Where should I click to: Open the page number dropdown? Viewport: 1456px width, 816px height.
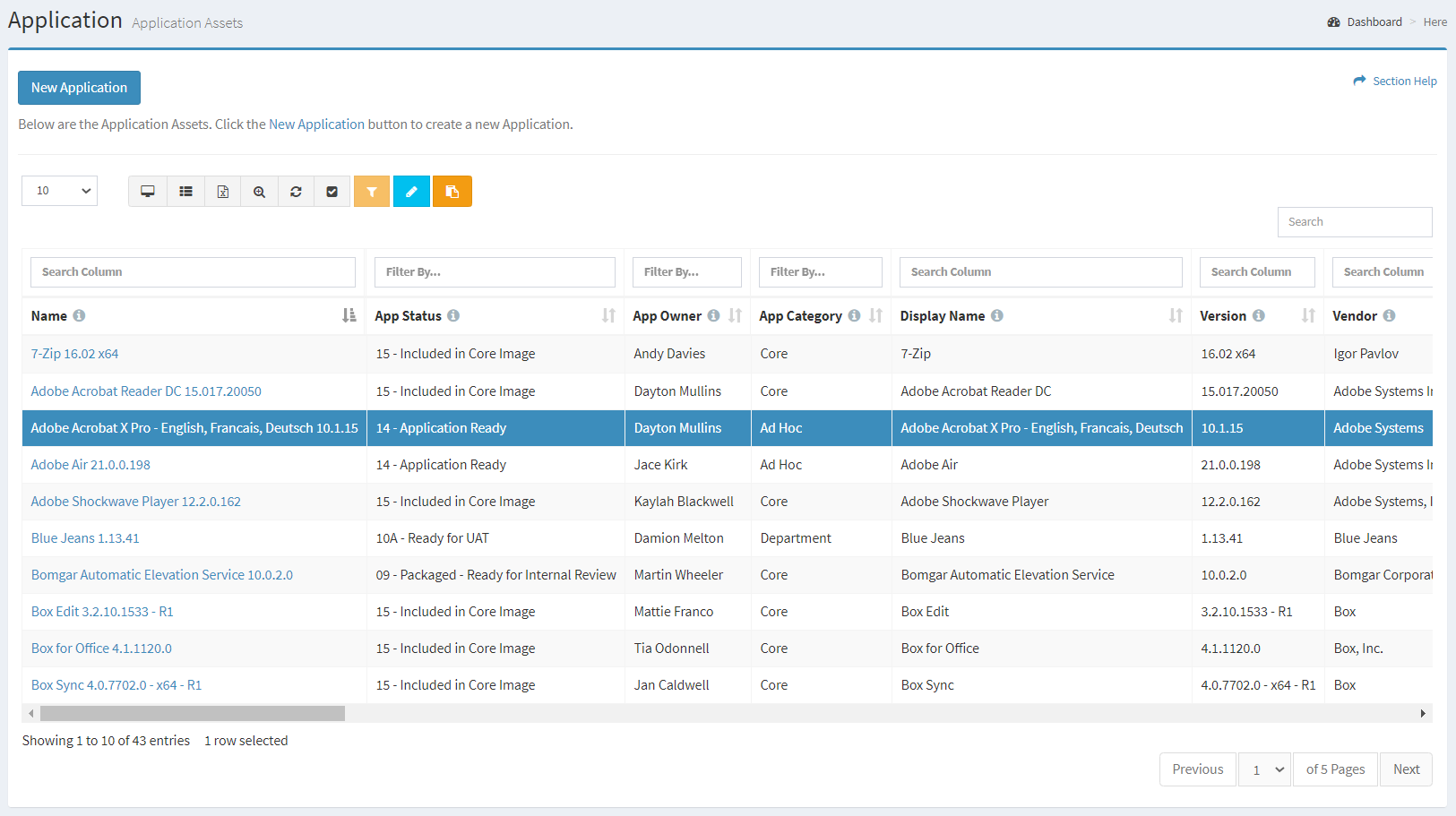(1265, 769)
